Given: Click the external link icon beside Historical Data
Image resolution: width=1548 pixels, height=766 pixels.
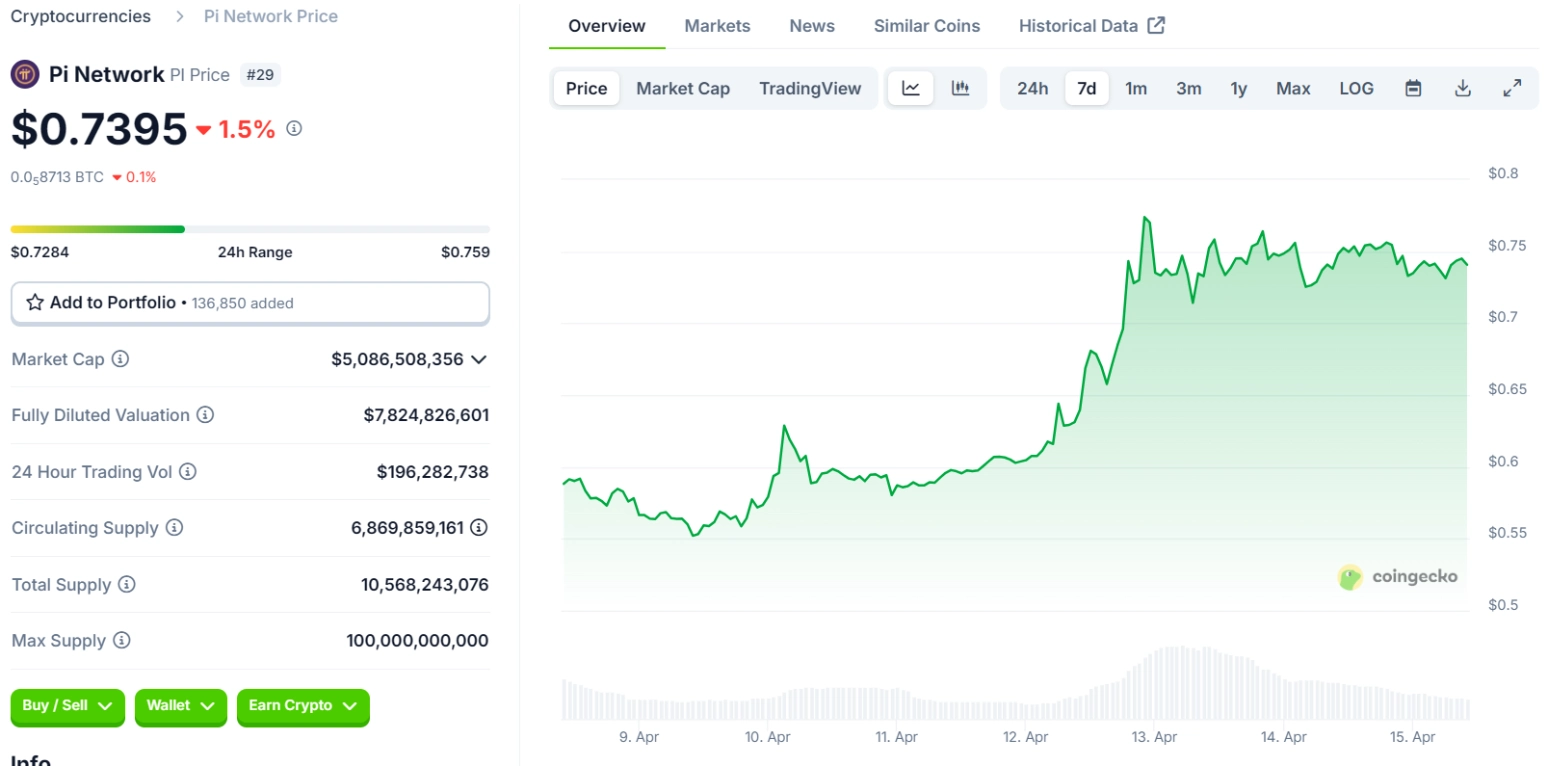Looking at the screenshot, I should [x=1156, y=26].
